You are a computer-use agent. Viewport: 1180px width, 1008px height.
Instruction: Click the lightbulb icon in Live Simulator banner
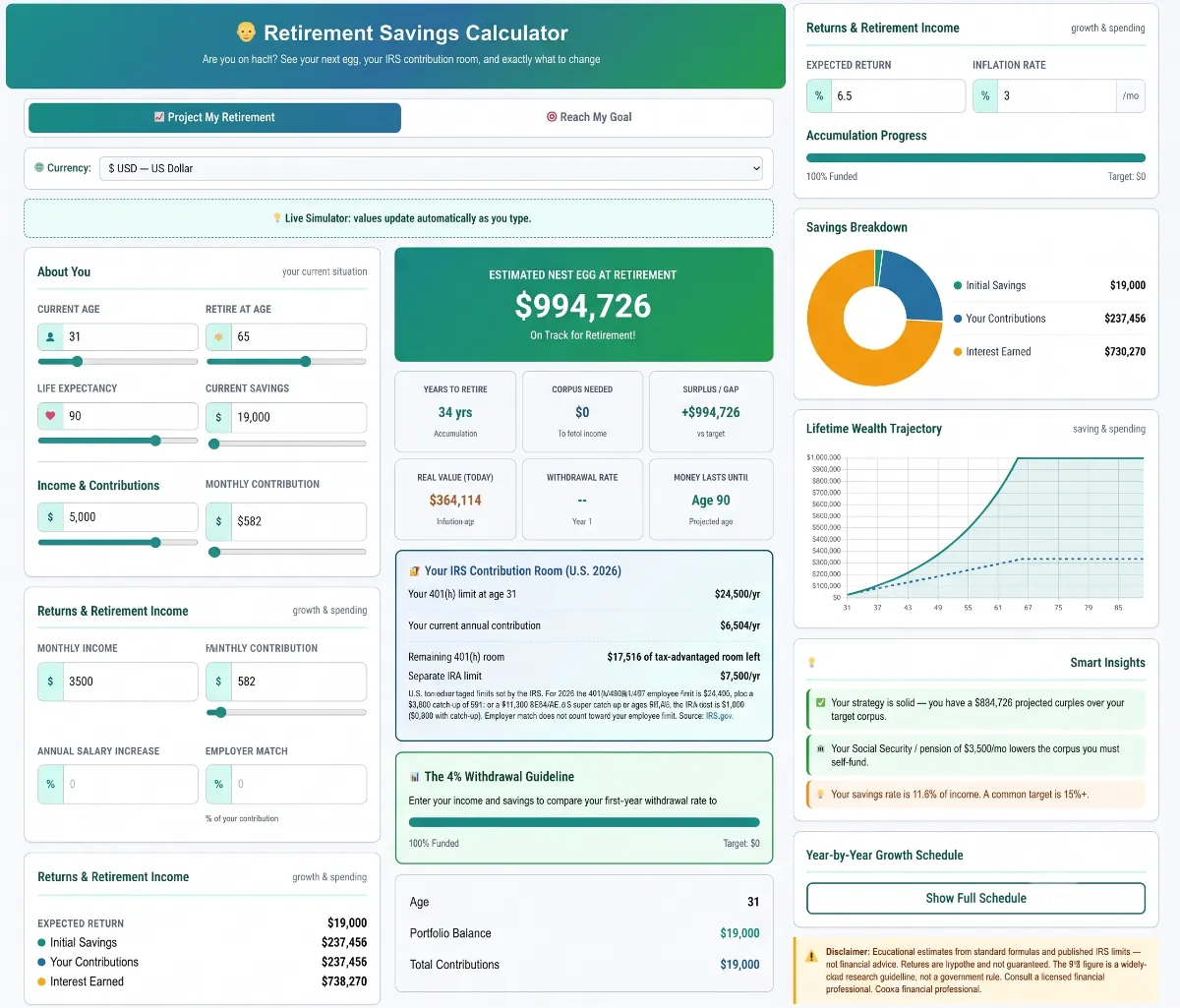coord(277,218)
